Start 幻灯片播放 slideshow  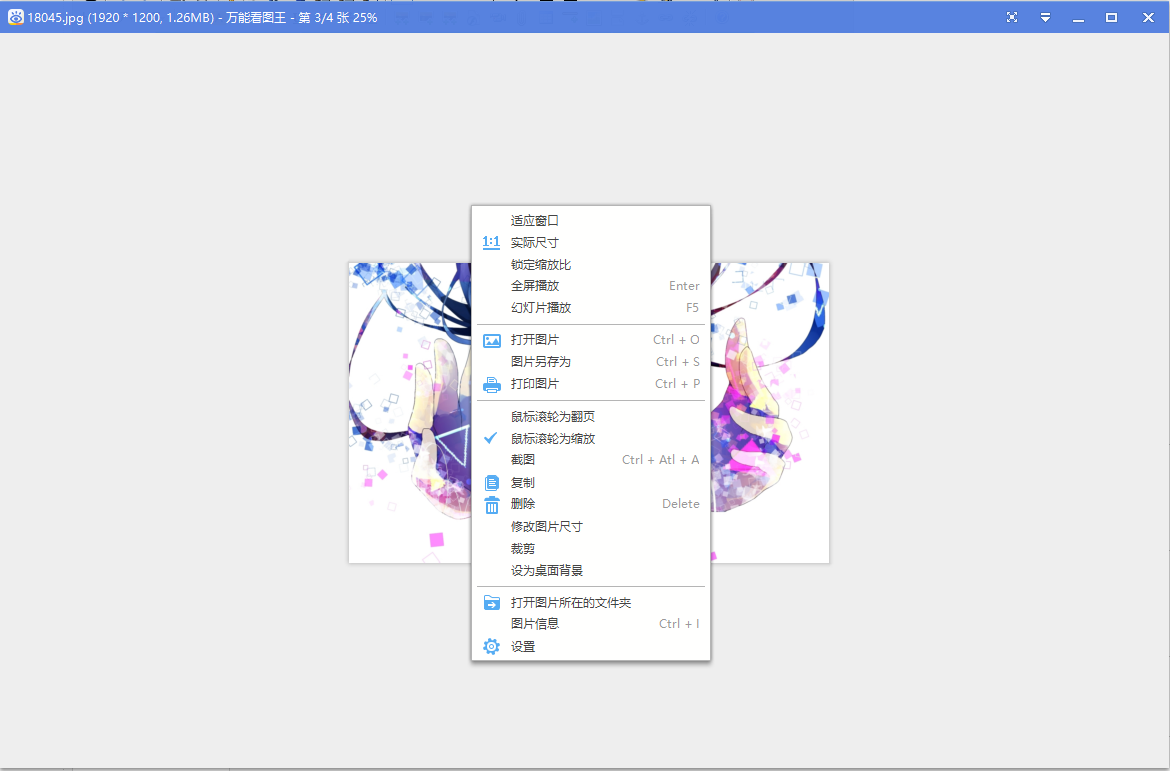coord(590,308)
